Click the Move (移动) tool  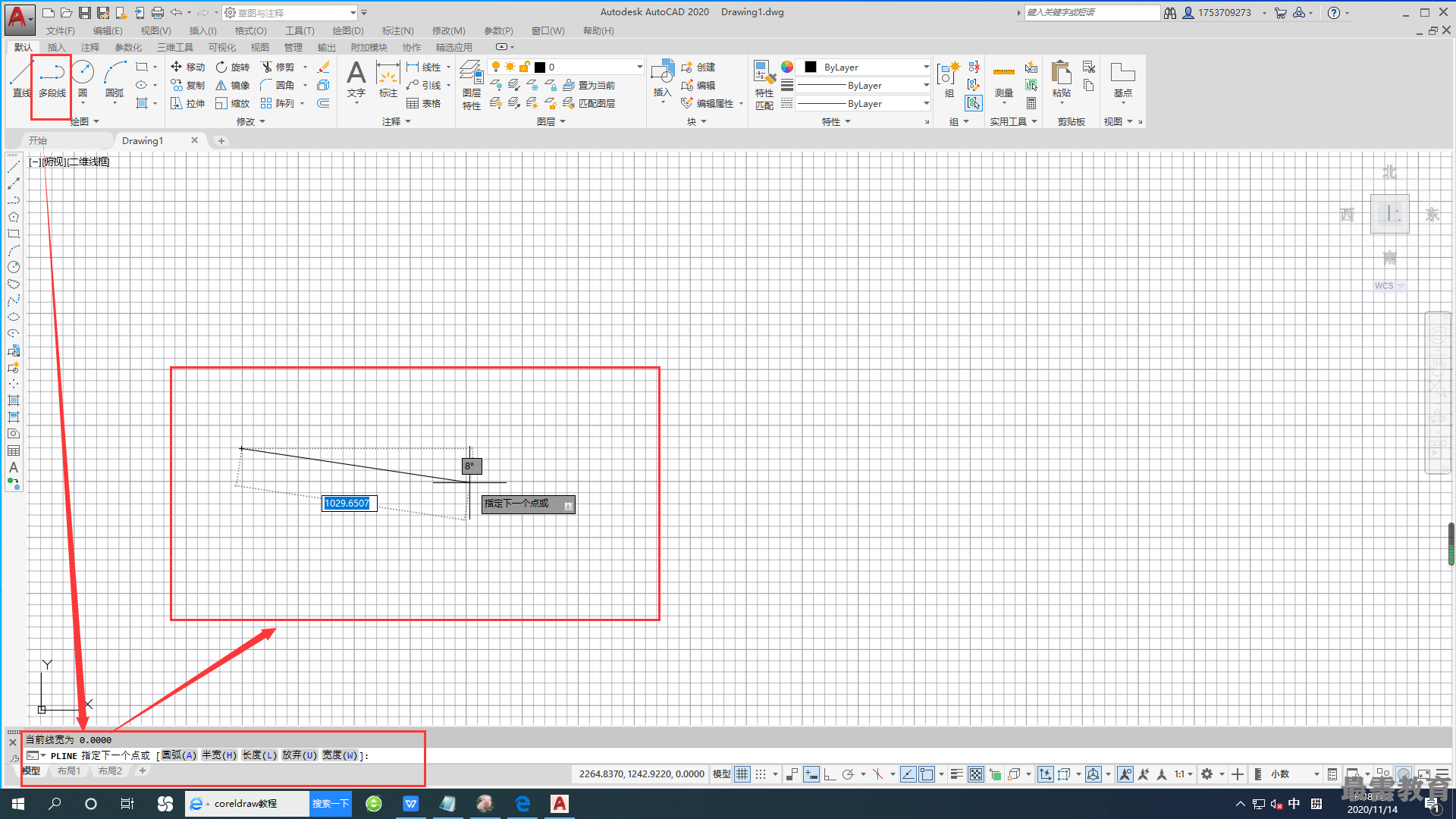click(187, 67)
